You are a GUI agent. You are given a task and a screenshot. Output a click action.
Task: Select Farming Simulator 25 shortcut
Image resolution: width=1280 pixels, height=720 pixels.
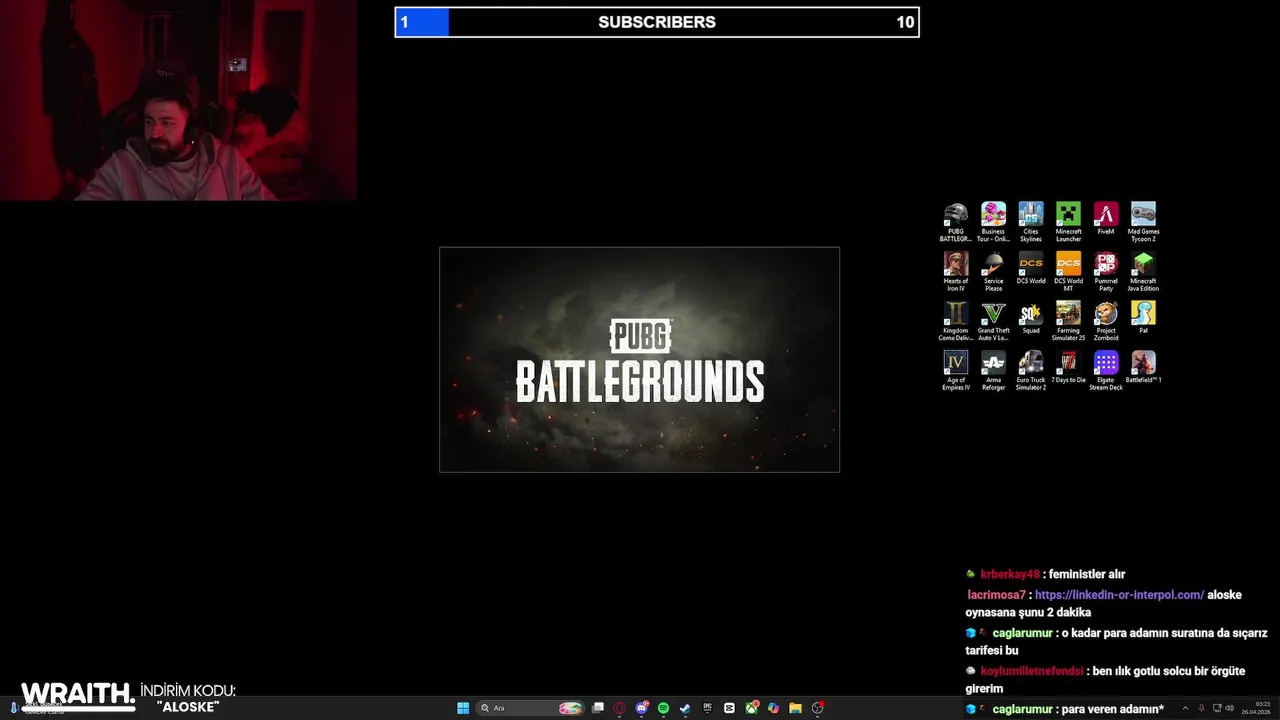tap(1068, 321)
